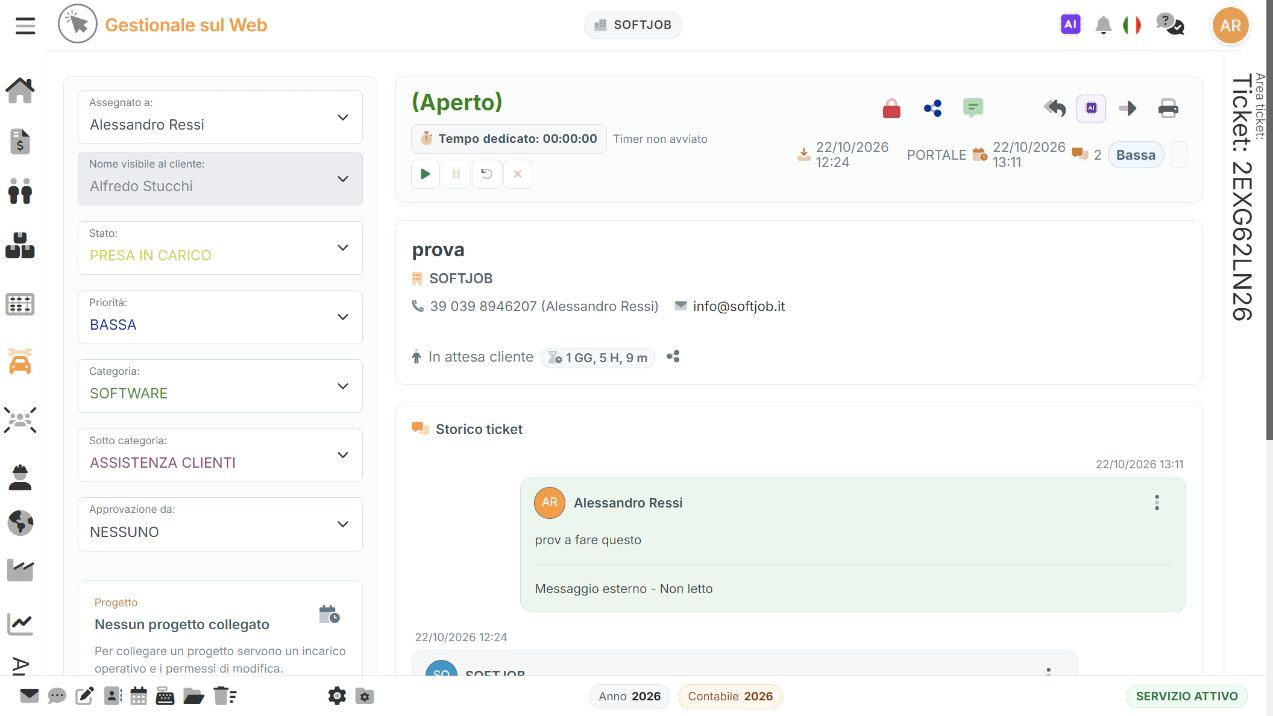Reset the ticket timer

click(x=487, y=174)
